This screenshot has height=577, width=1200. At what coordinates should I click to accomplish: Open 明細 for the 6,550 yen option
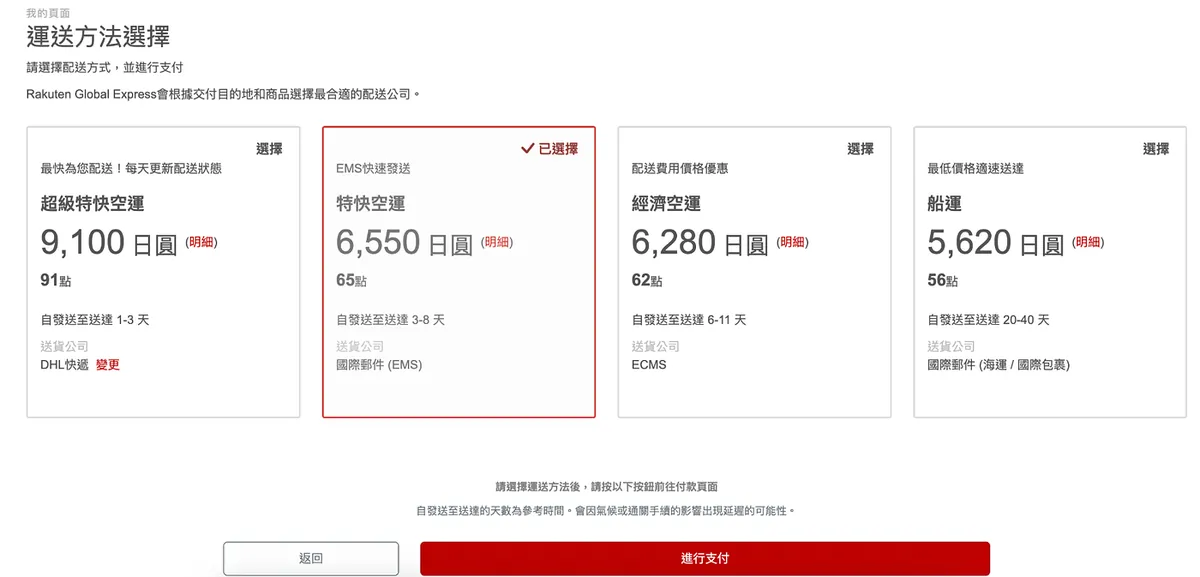pyautogui.click(x=497, y=242)
